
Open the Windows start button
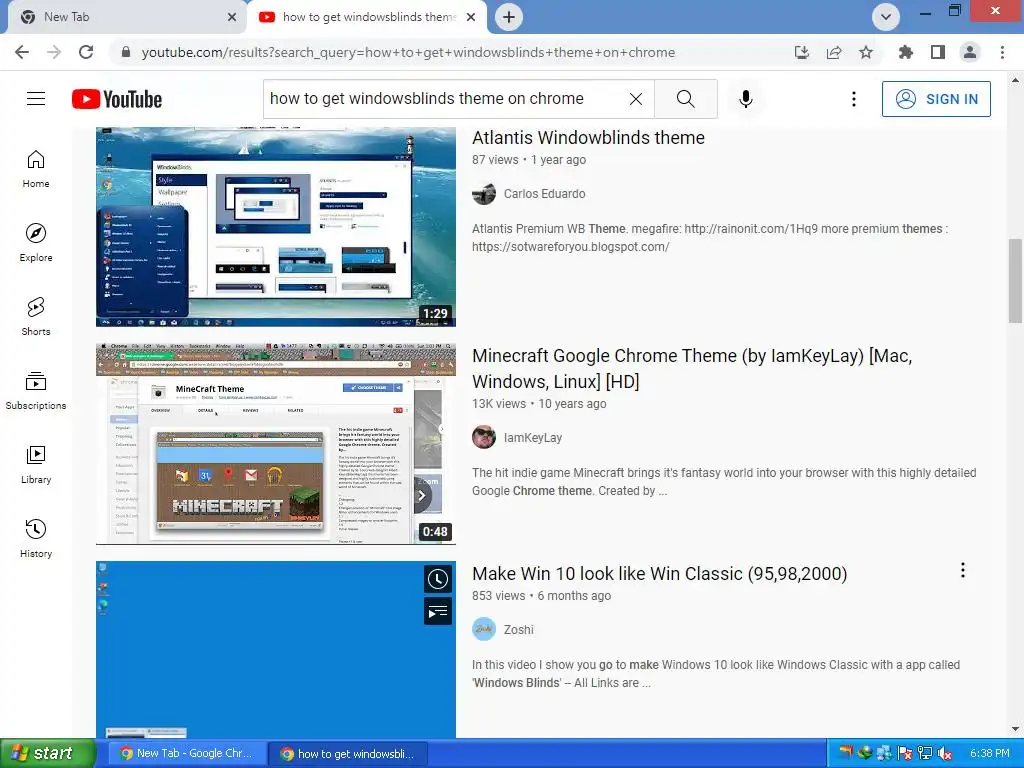click(48, 753)
